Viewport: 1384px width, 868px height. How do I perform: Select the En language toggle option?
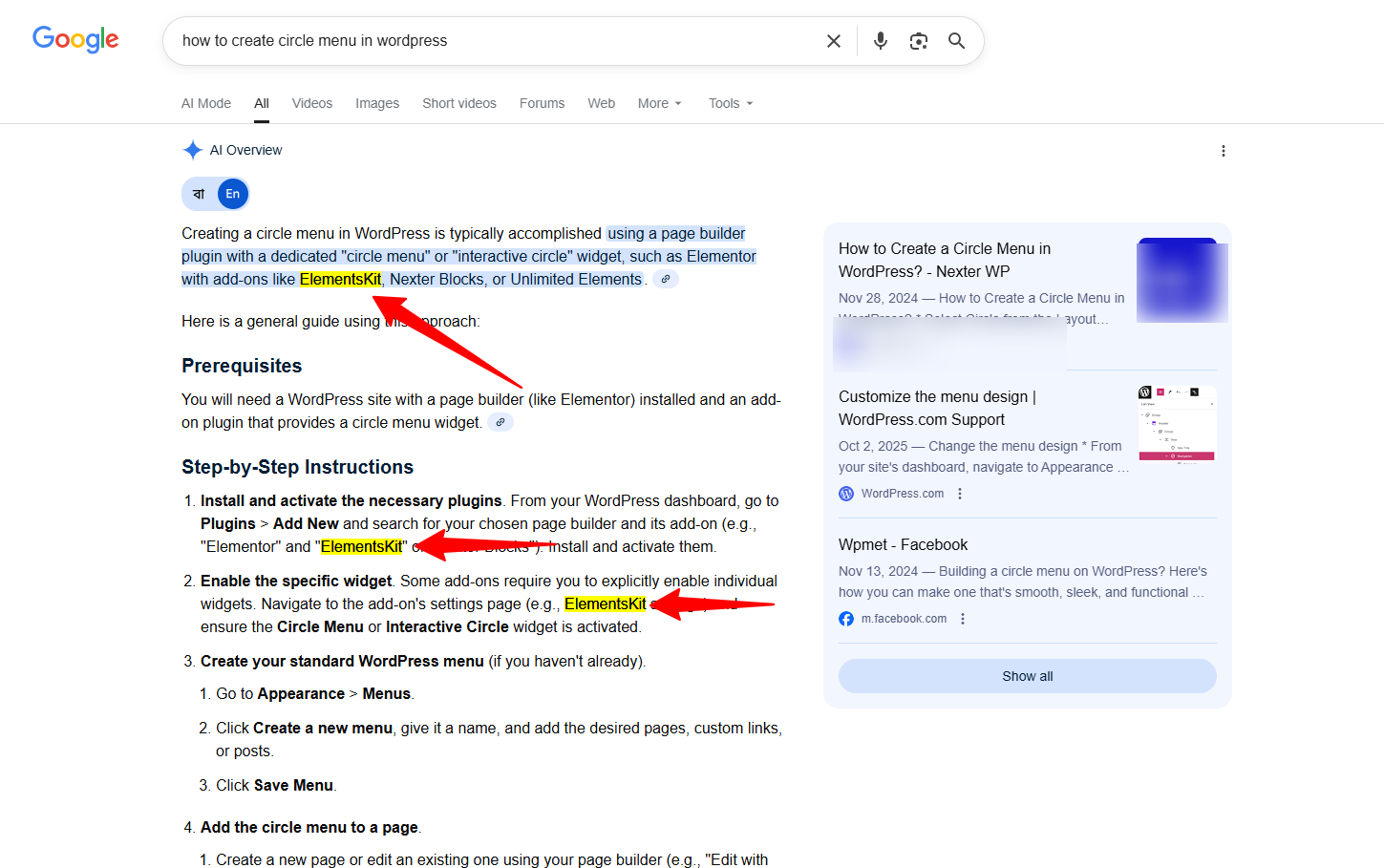coord(232,194)
